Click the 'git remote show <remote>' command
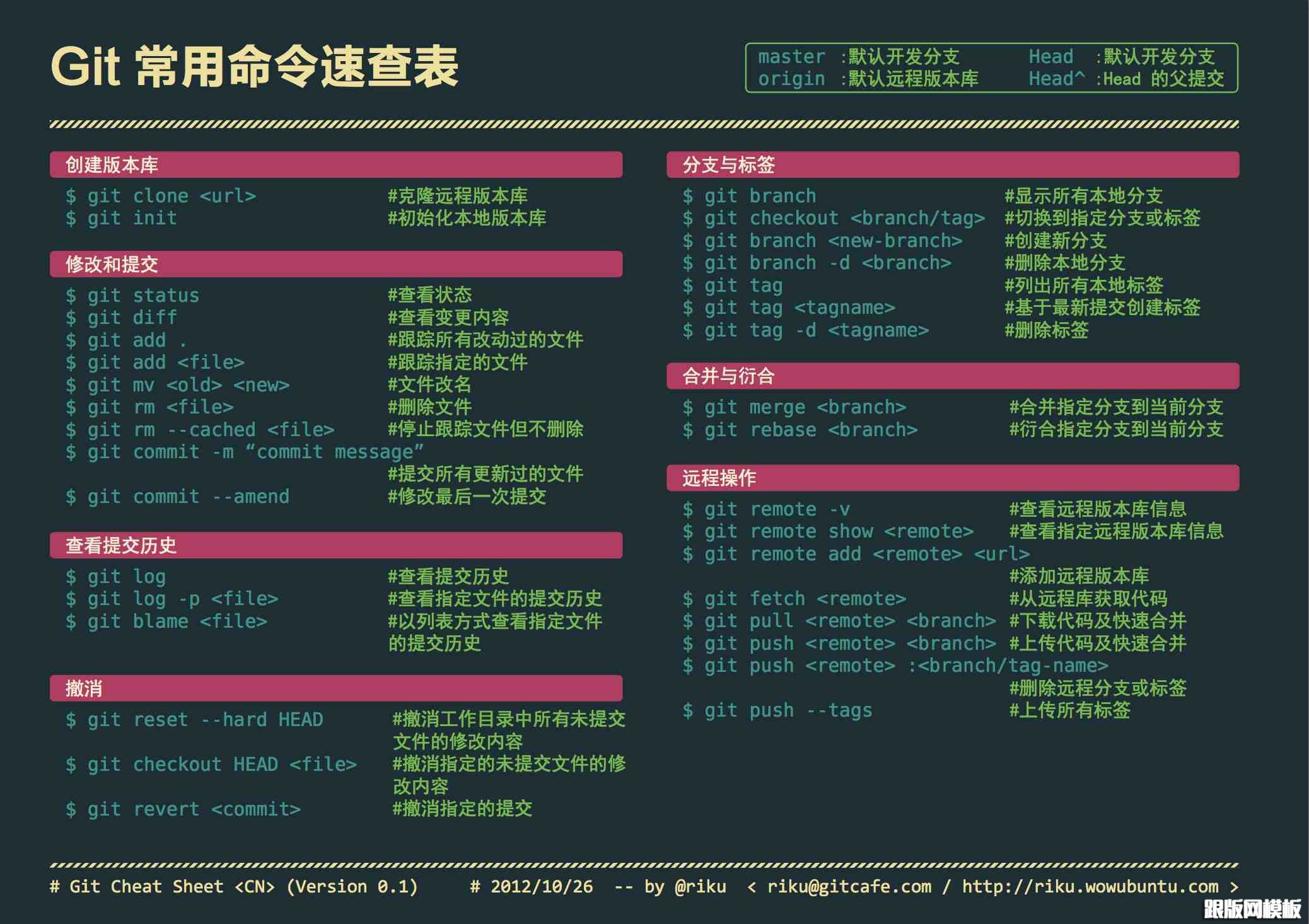 coord(828,531)
